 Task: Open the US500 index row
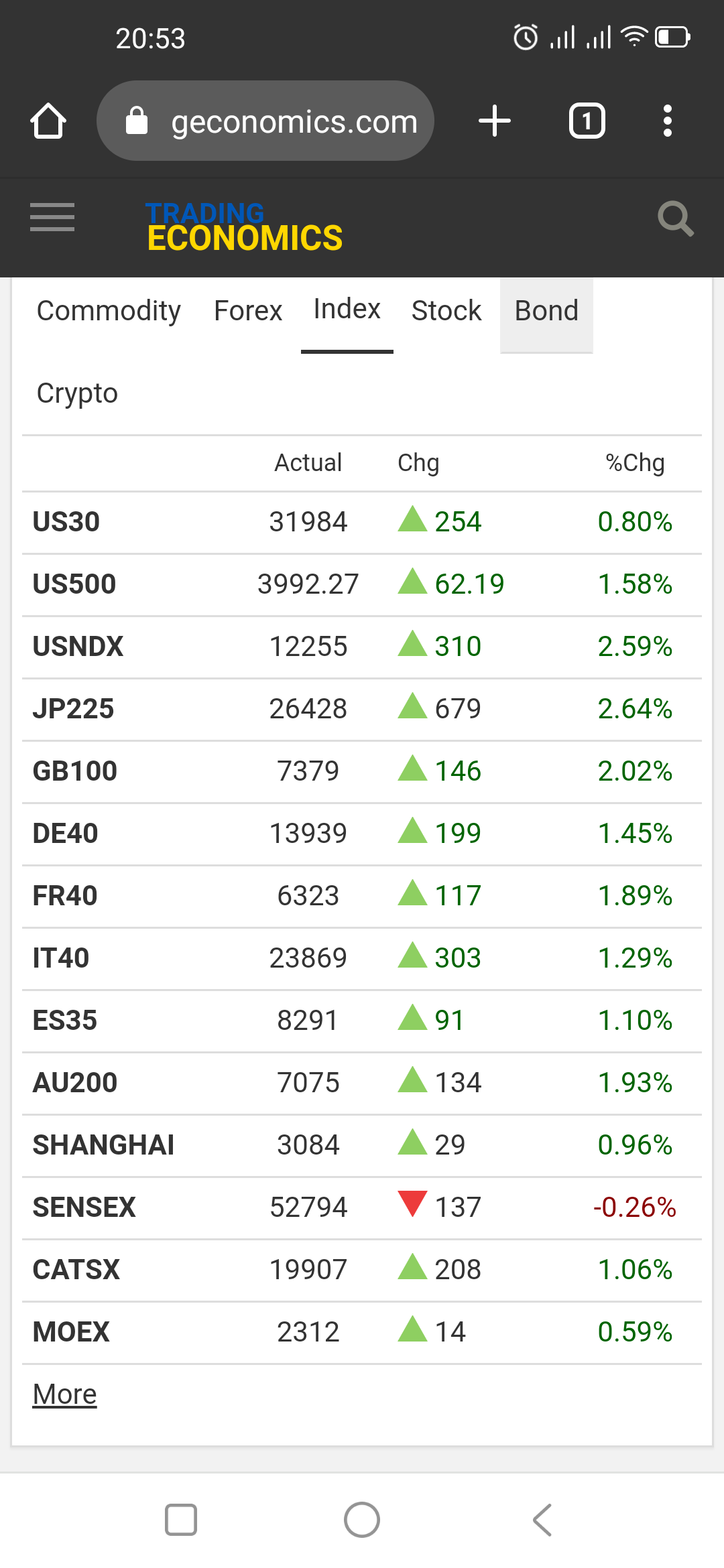[74, 584]
